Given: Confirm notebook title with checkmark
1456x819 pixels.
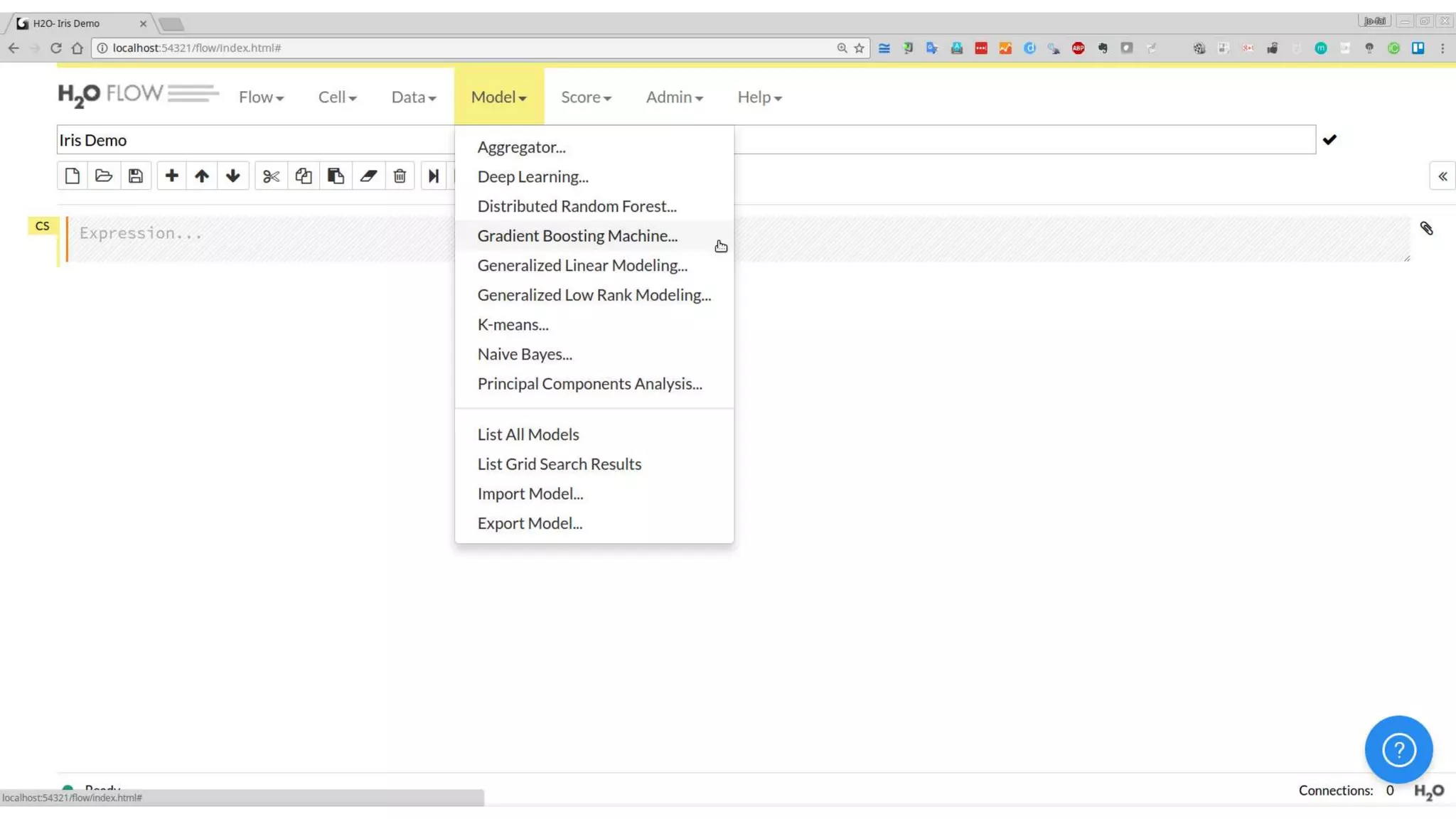Looking at the screenshot, I should click(x=1329, y=140).
